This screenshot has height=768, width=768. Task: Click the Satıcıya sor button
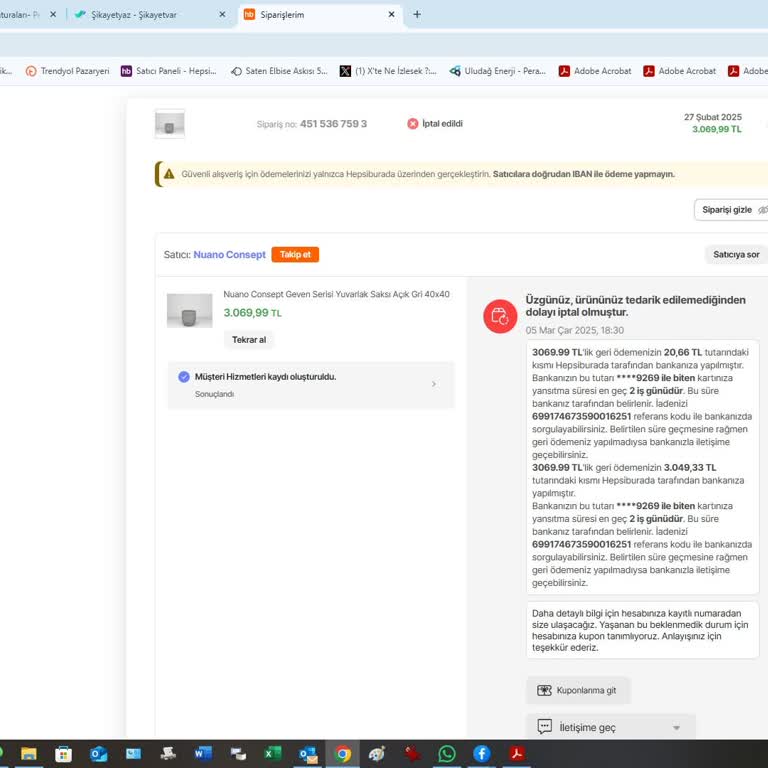click(x=736, y=255)
